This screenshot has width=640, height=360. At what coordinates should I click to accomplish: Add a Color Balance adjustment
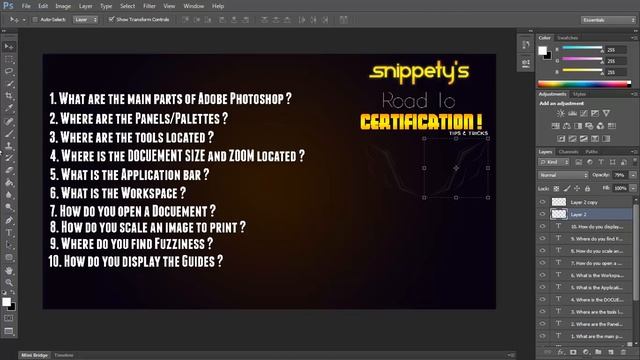567,126
